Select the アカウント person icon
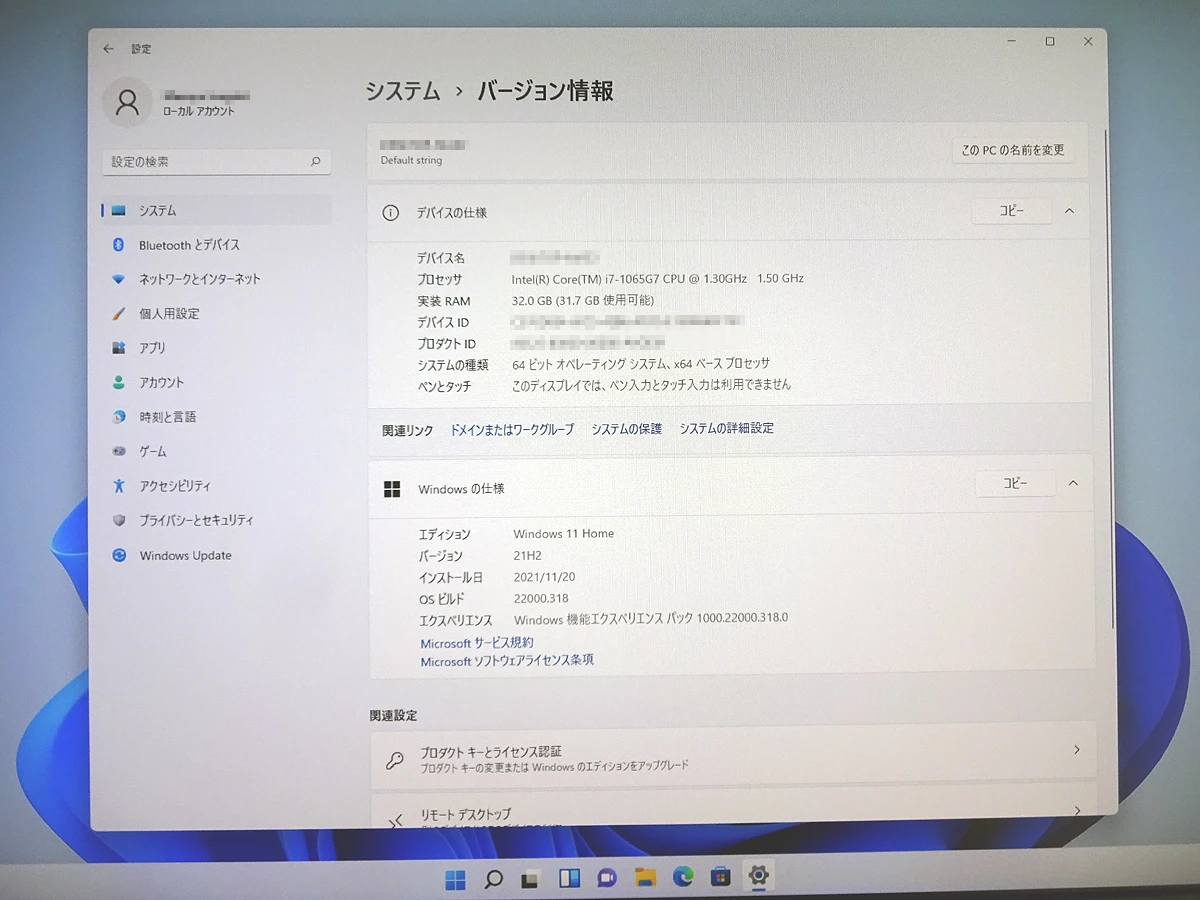This screenshot has height=900, width=1200. 118,382
